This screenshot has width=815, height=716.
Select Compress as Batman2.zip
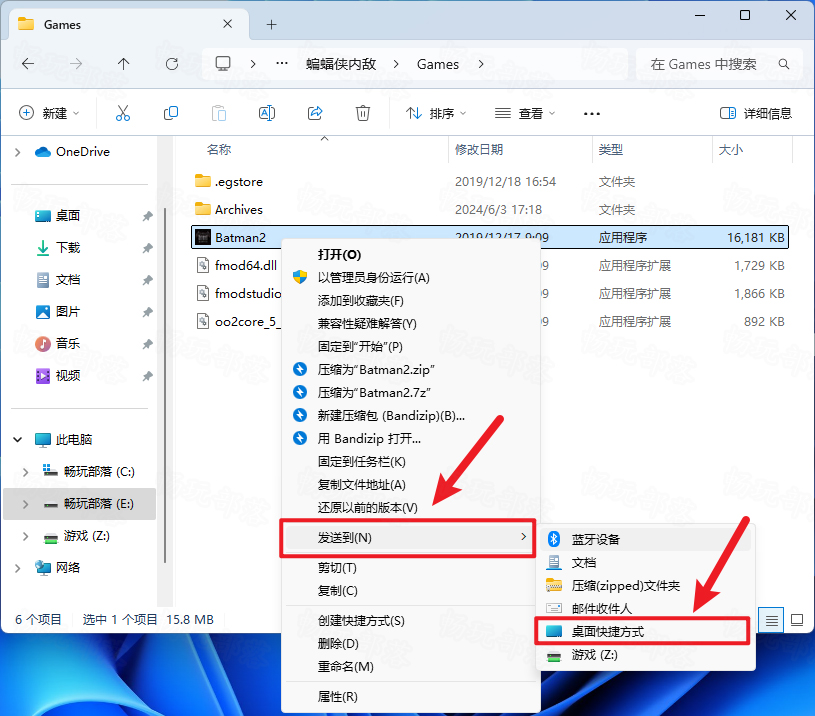[411, 369]
